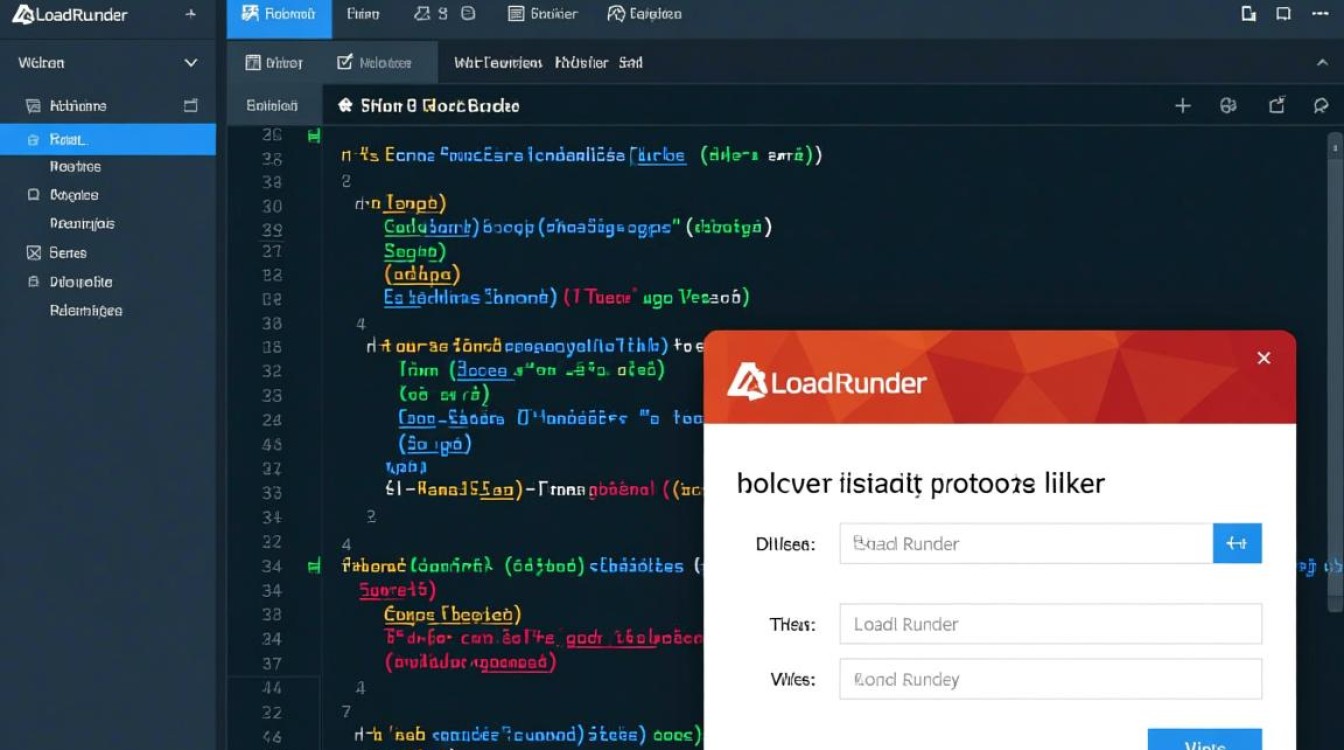Click the plus icon in the editor header
Viewport: 1344px width, 750px height.
click(x=1182, y=105)
